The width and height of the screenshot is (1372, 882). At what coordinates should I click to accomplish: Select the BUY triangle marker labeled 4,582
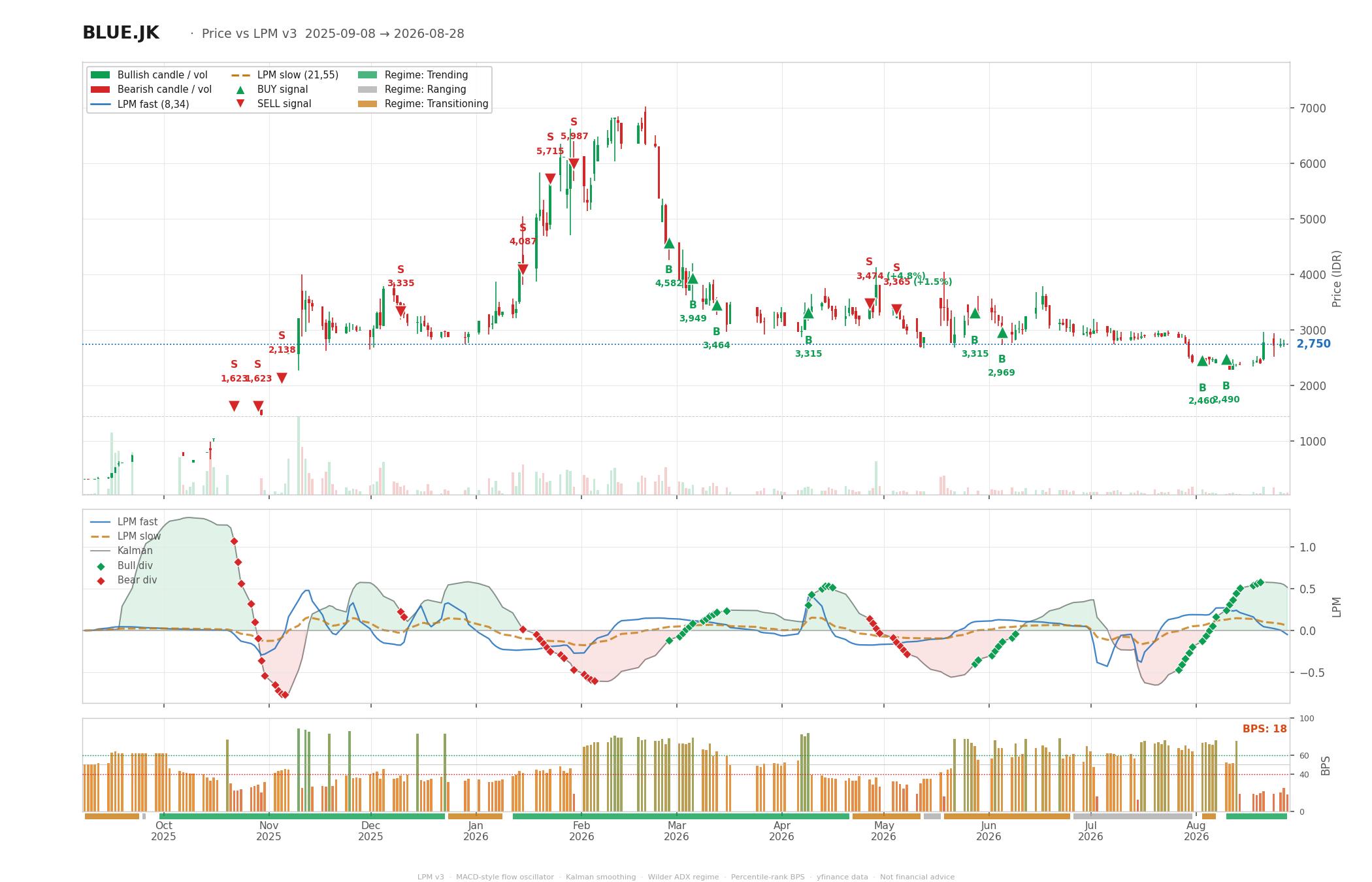669,243
